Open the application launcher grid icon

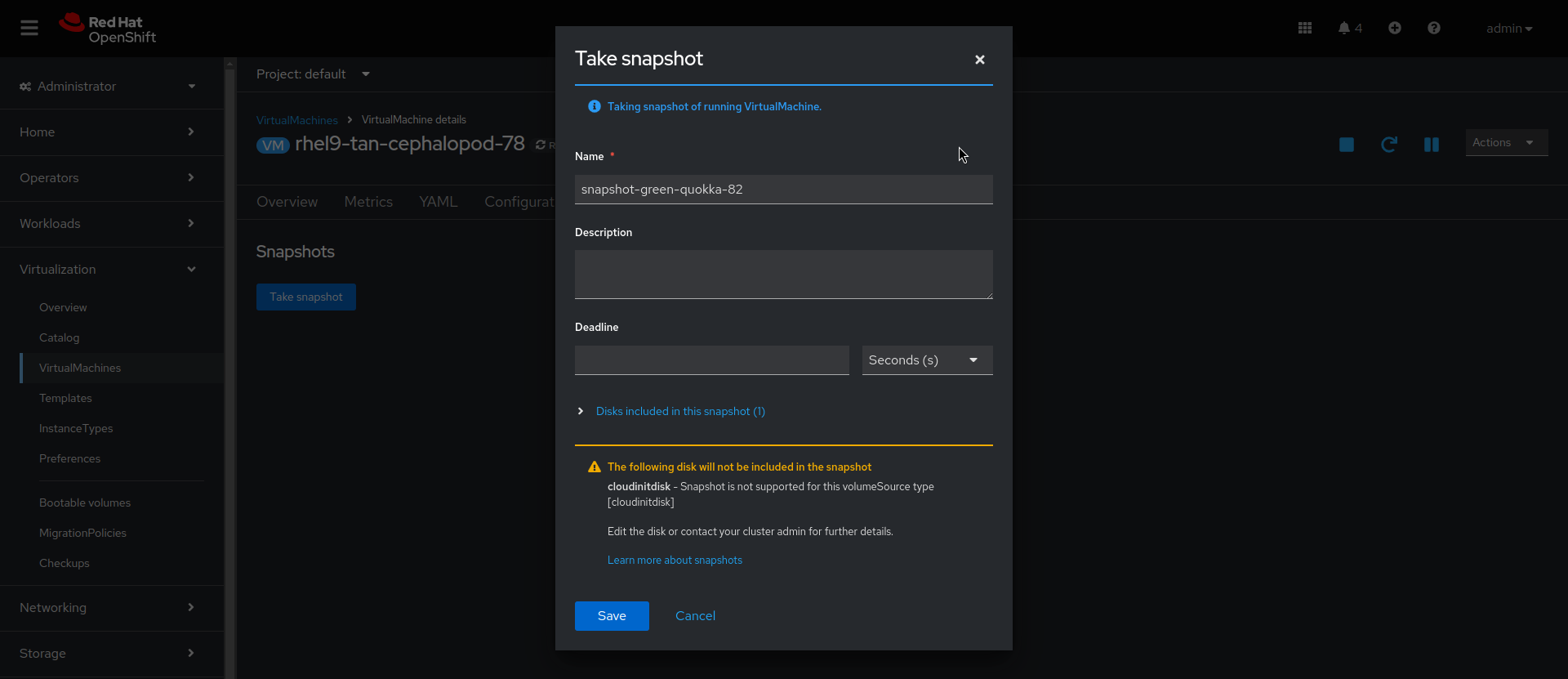click(1304, 28)
